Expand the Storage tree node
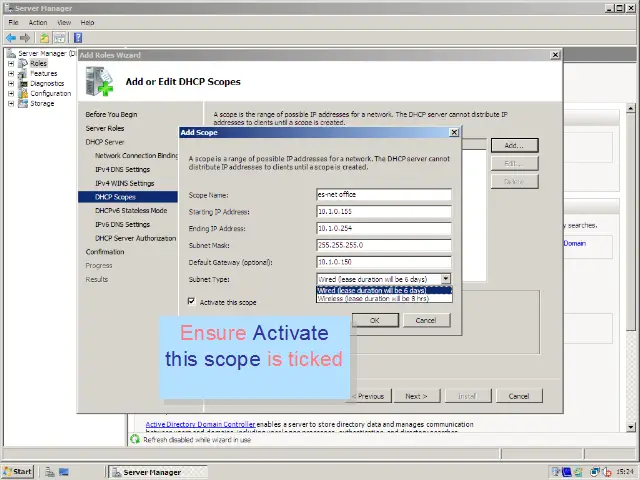The image size is (640, 480). pos(11,103)
